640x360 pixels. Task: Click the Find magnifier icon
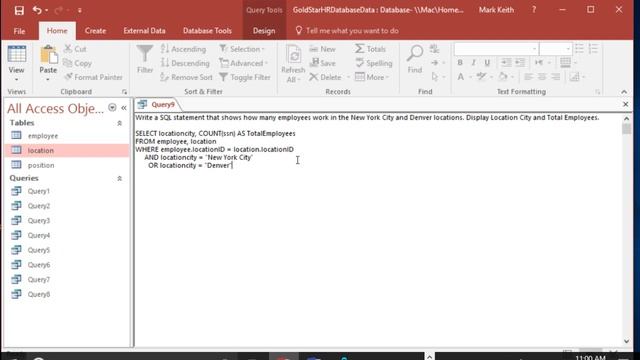tap(415, 54)
